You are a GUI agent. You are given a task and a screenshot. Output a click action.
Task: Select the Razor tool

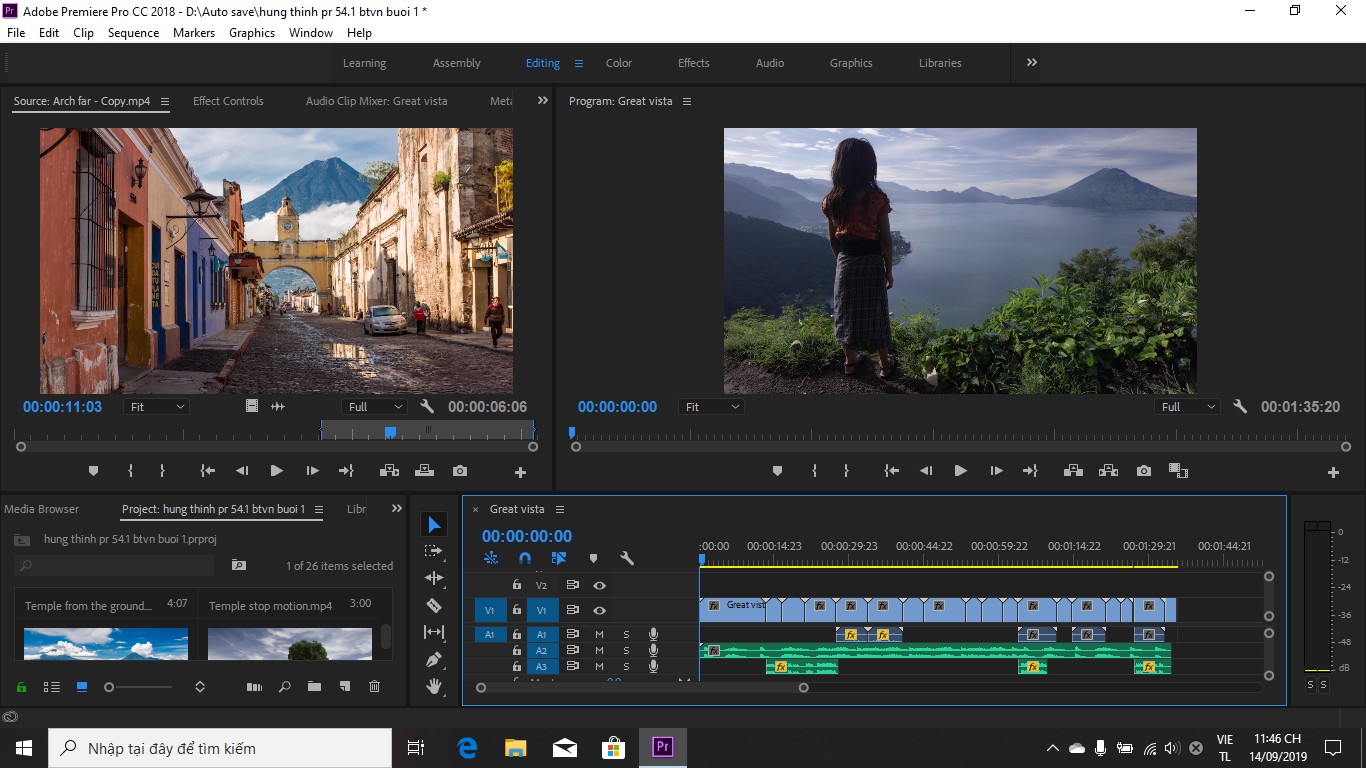[x=433, y=605]
